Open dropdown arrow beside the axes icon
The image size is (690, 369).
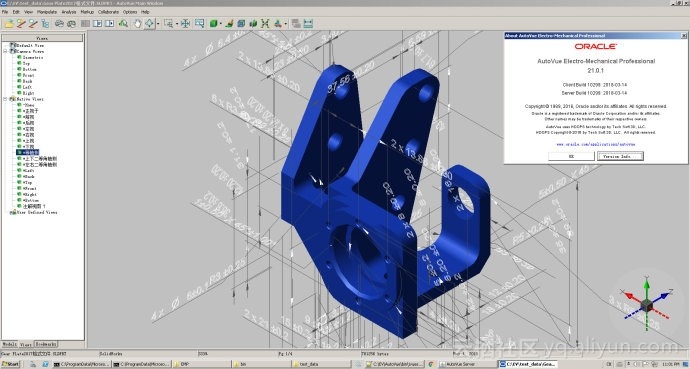pos(286,24)
